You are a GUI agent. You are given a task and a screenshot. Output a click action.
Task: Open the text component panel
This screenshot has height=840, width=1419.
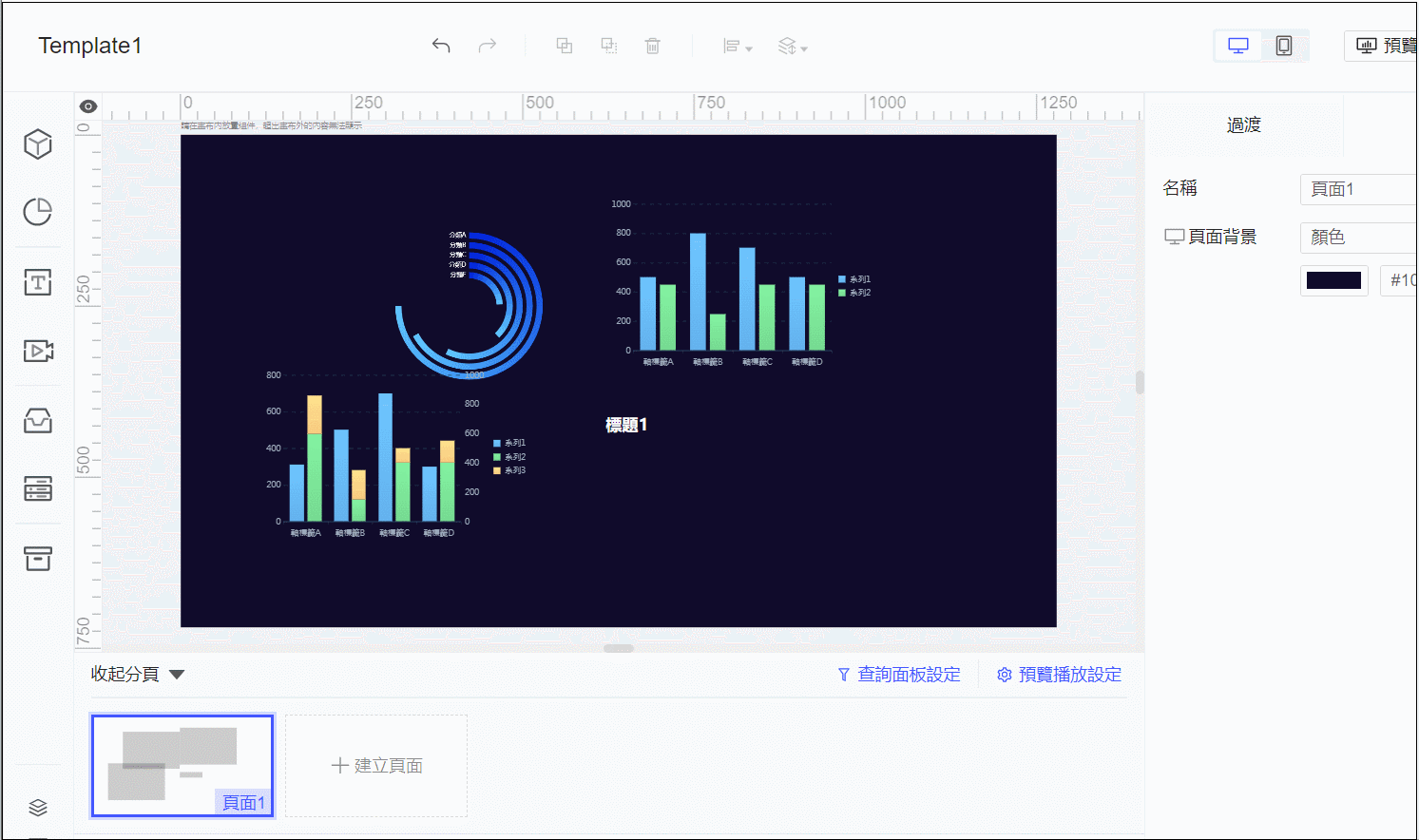[x=38, y=282]
